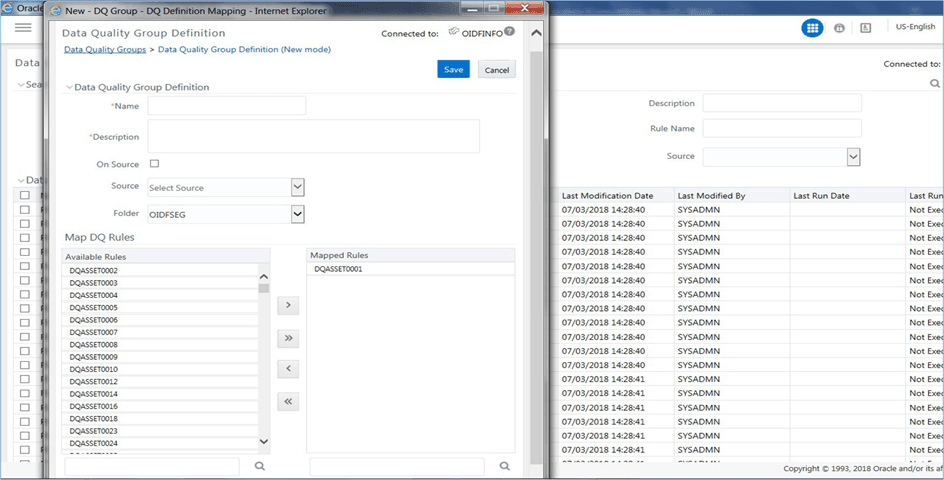Click Data Quality Group Definition (New mode) breadcrumb
Screen dimensions: 944x480
(x=244, y=49)
